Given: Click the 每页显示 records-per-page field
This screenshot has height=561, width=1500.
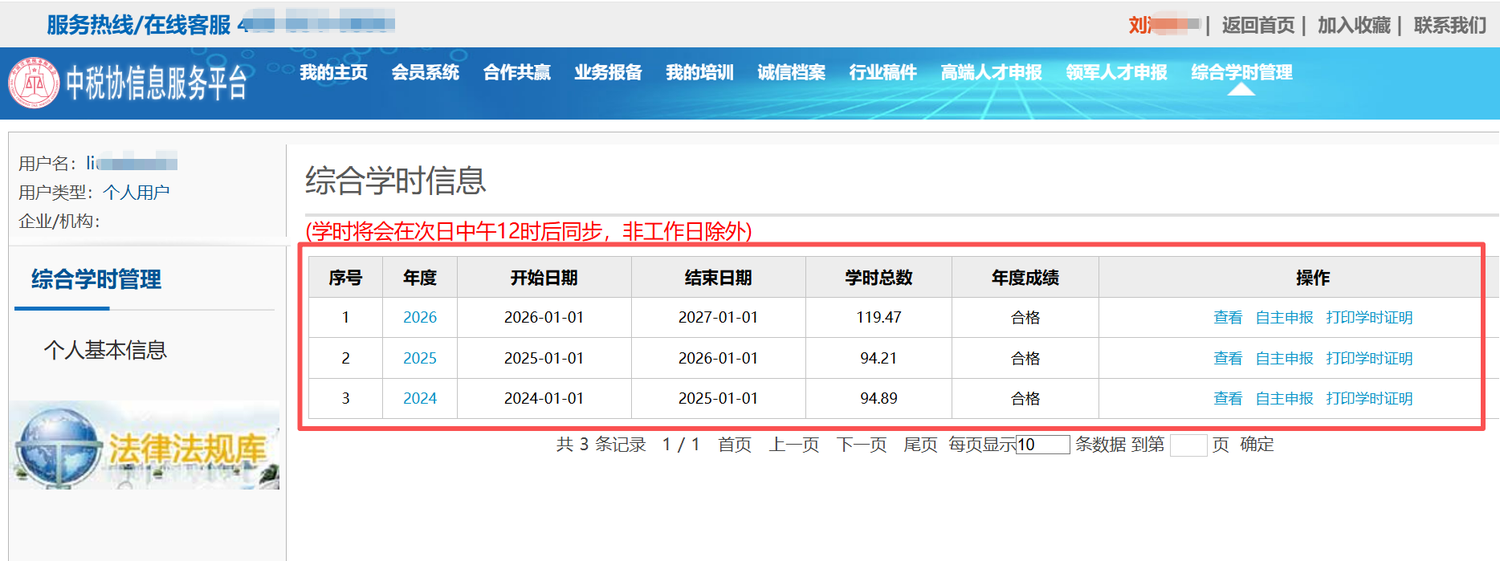Looking at the screenshot, I should point(1043,445).
